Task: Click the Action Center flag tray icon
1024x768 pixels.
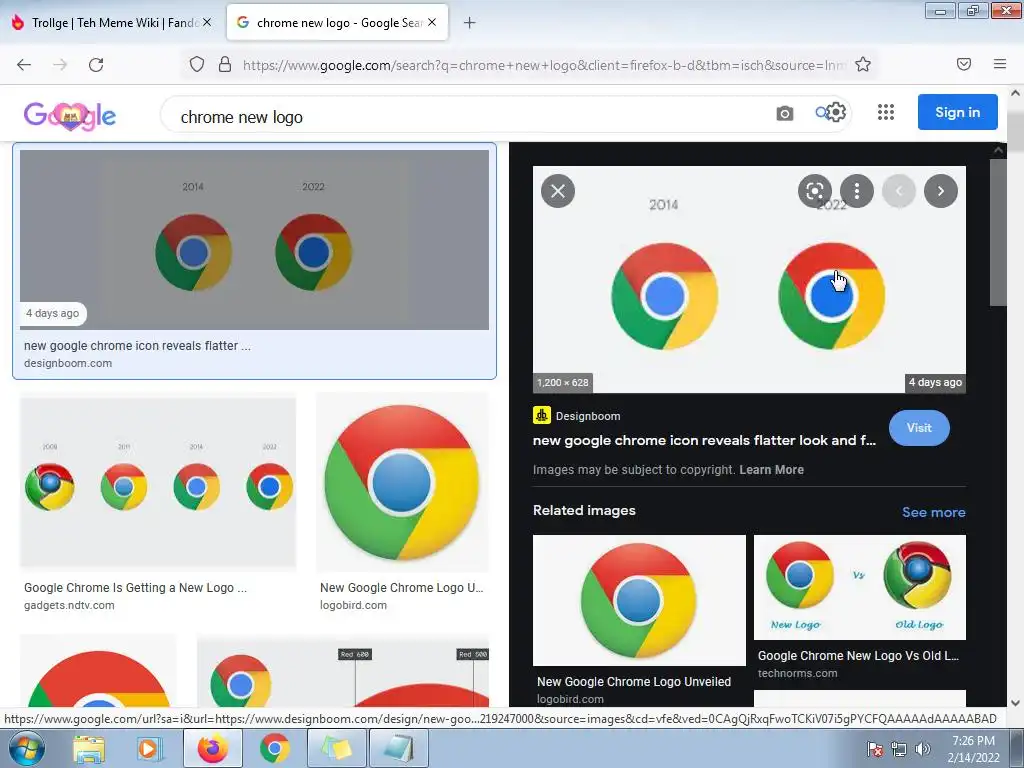Action: tap(874, 750)
